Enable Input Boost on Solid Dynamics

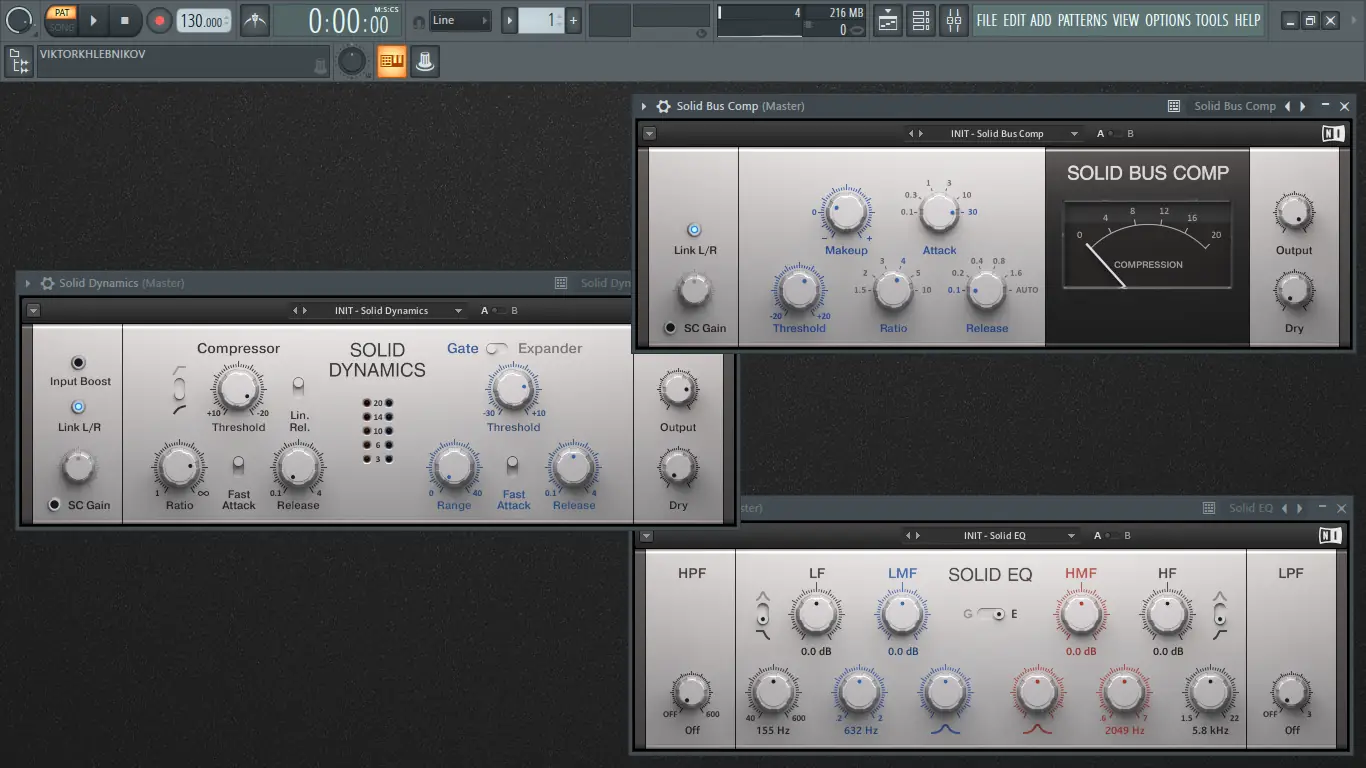point(78,363)
